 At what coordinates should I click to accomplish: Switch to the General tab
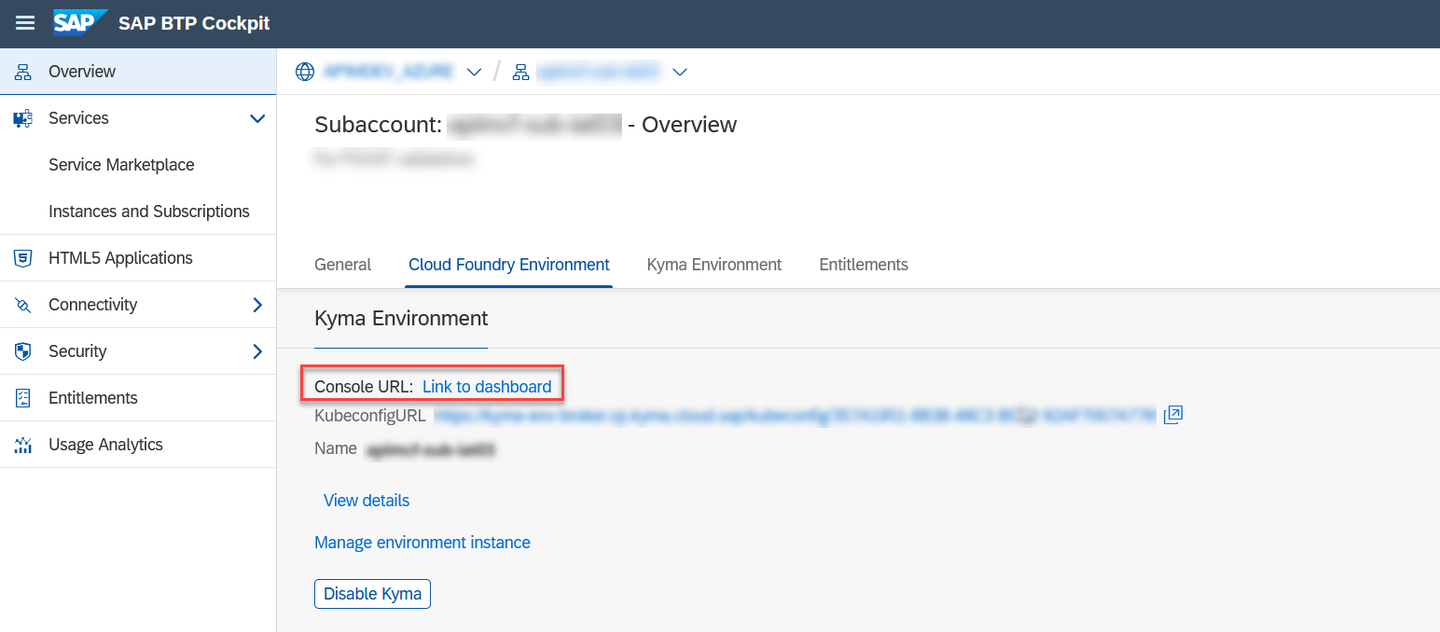point(343,265)
